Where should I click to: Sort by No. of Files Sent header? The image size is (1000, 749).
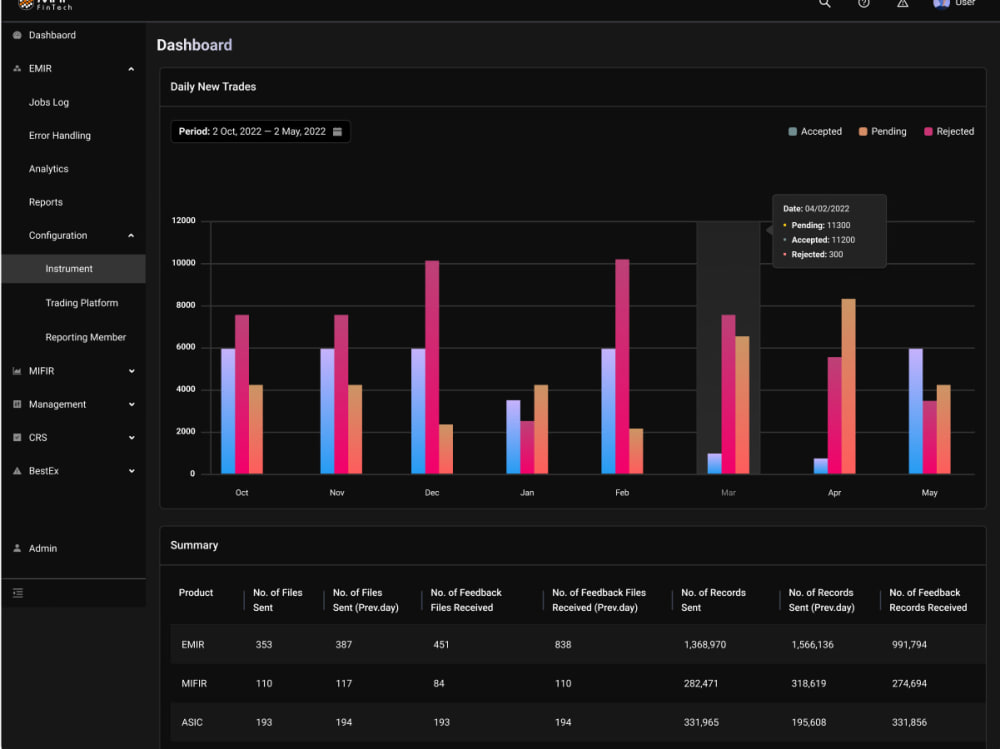277,600
